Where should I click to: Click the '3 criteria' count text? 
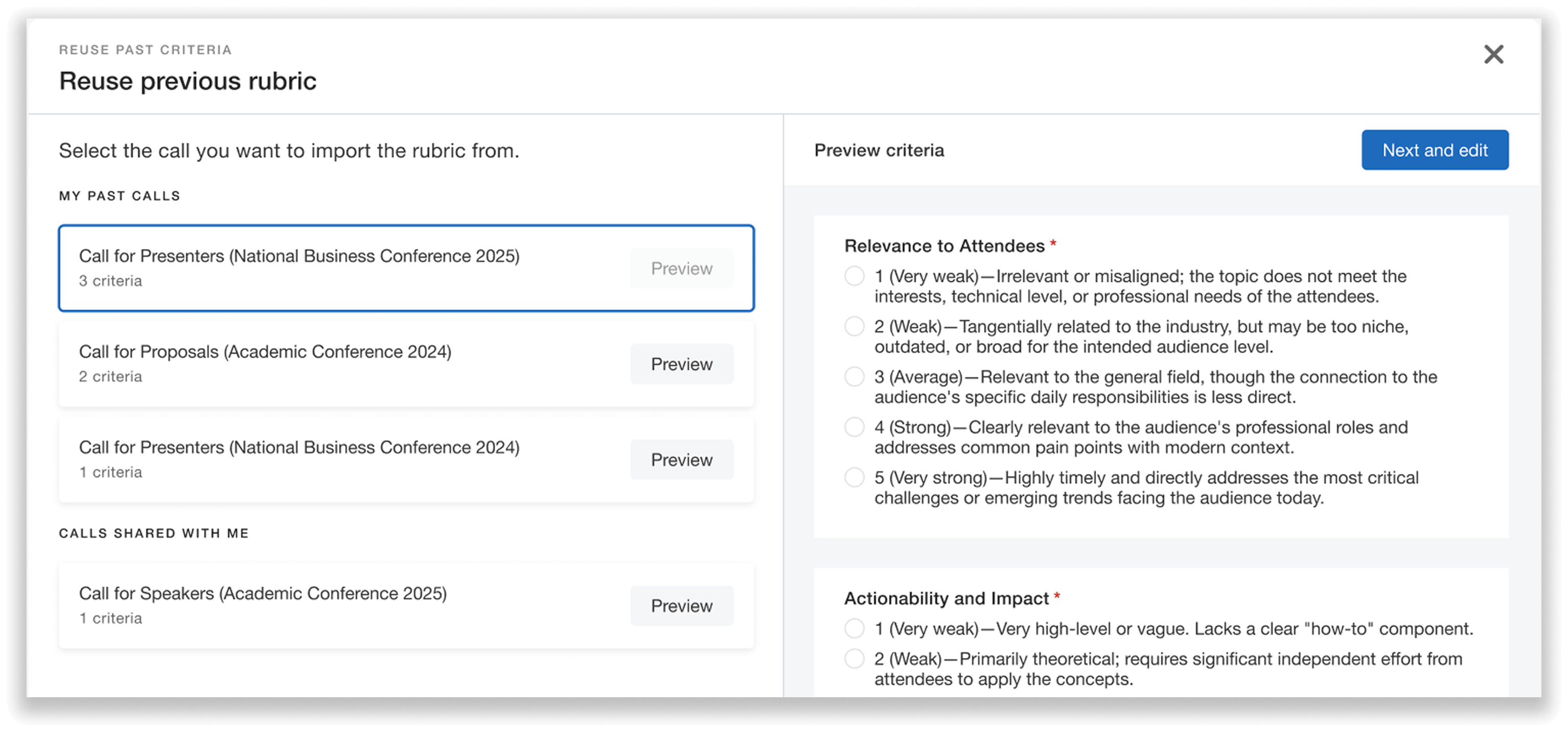pos(110,281)
